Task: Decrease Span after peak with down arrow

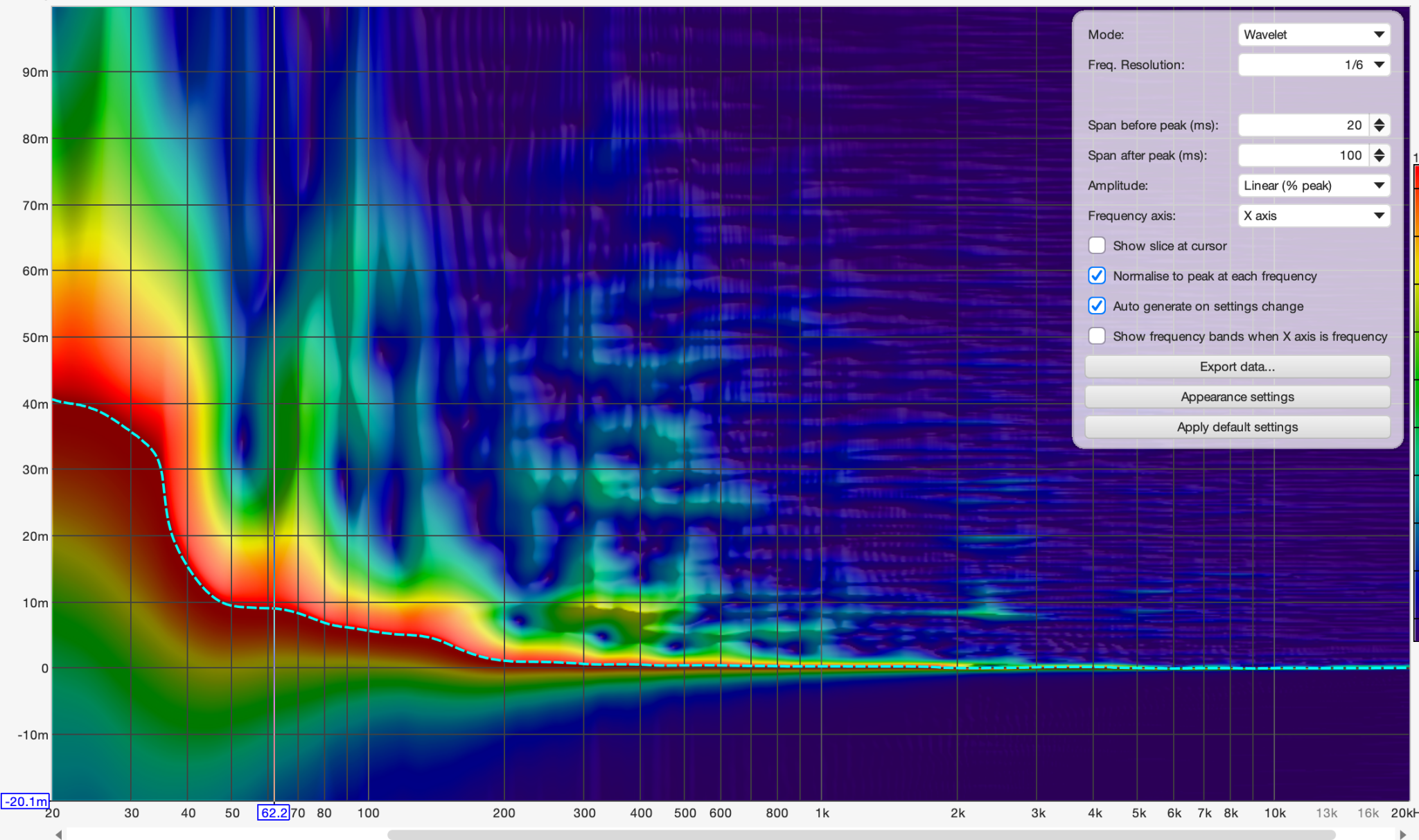Action: coord(1380,161)
